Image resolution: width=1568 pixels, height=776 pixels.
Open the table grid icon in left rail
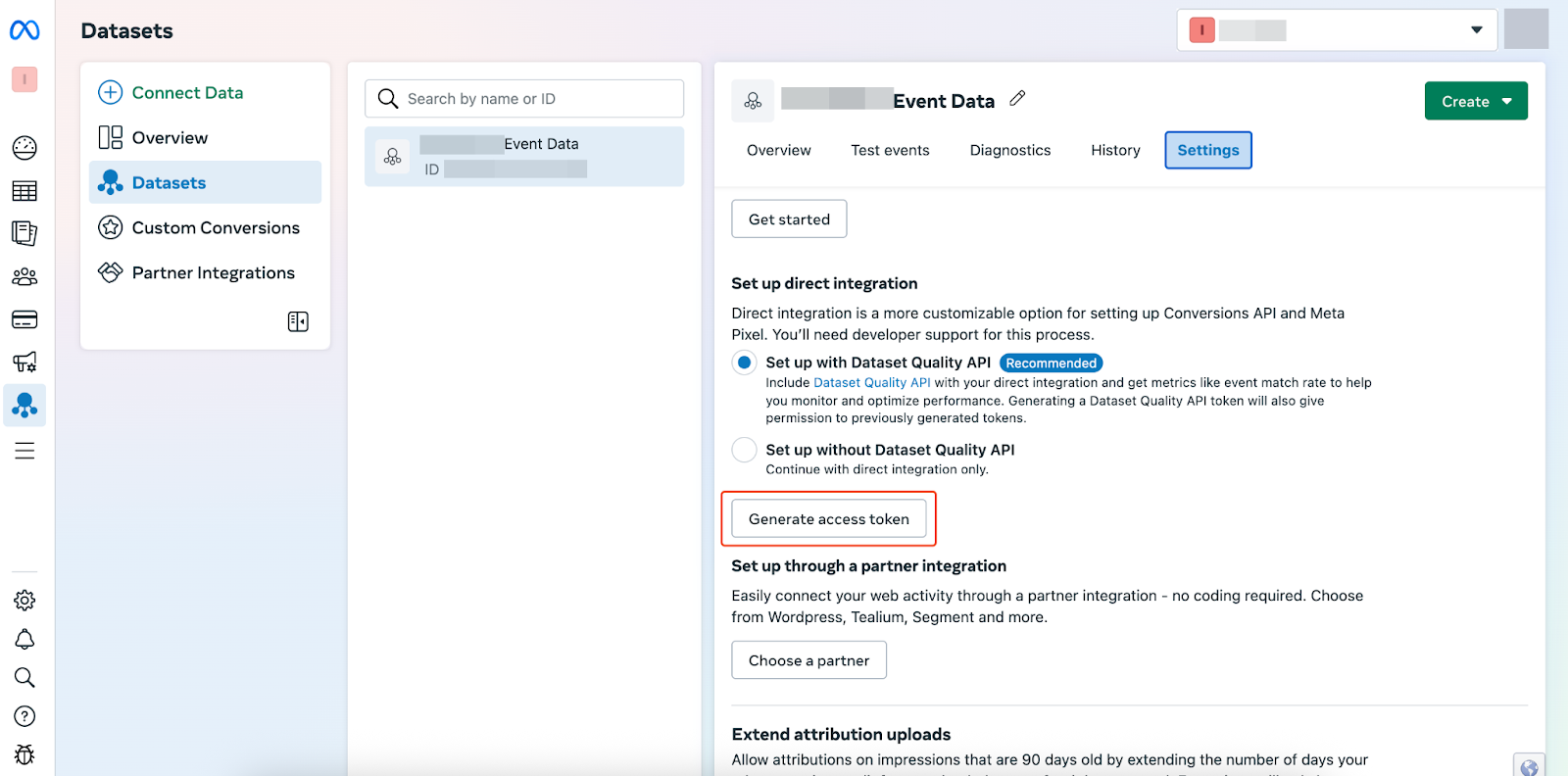[24, 191]
